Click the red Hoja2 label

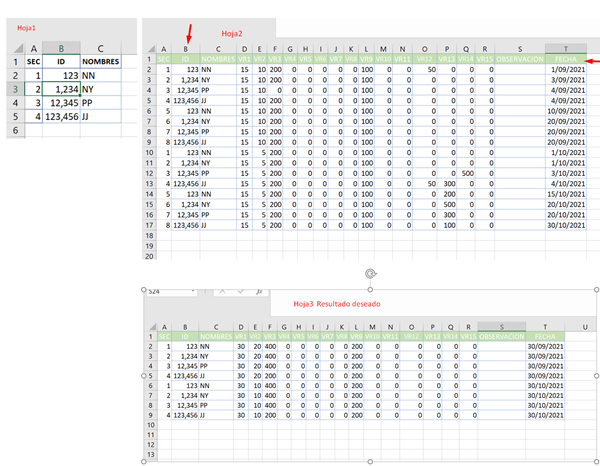pos(232,34)
